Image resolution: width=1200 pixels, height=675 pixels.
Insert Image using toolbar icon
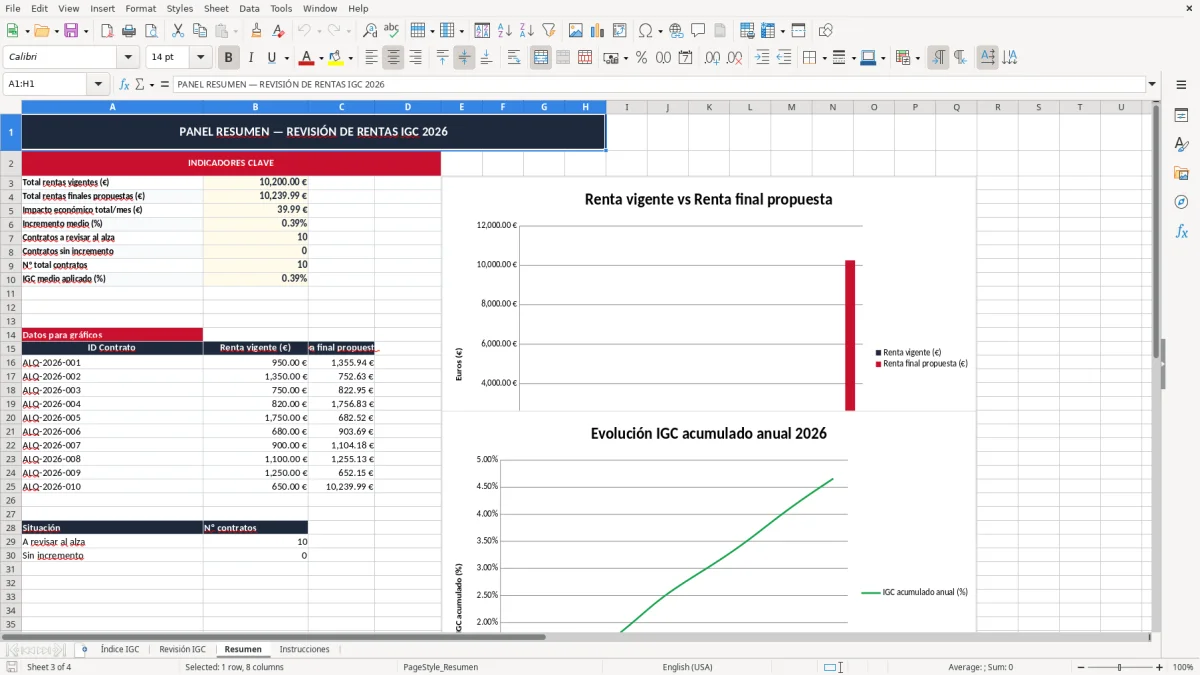(577, 31)
